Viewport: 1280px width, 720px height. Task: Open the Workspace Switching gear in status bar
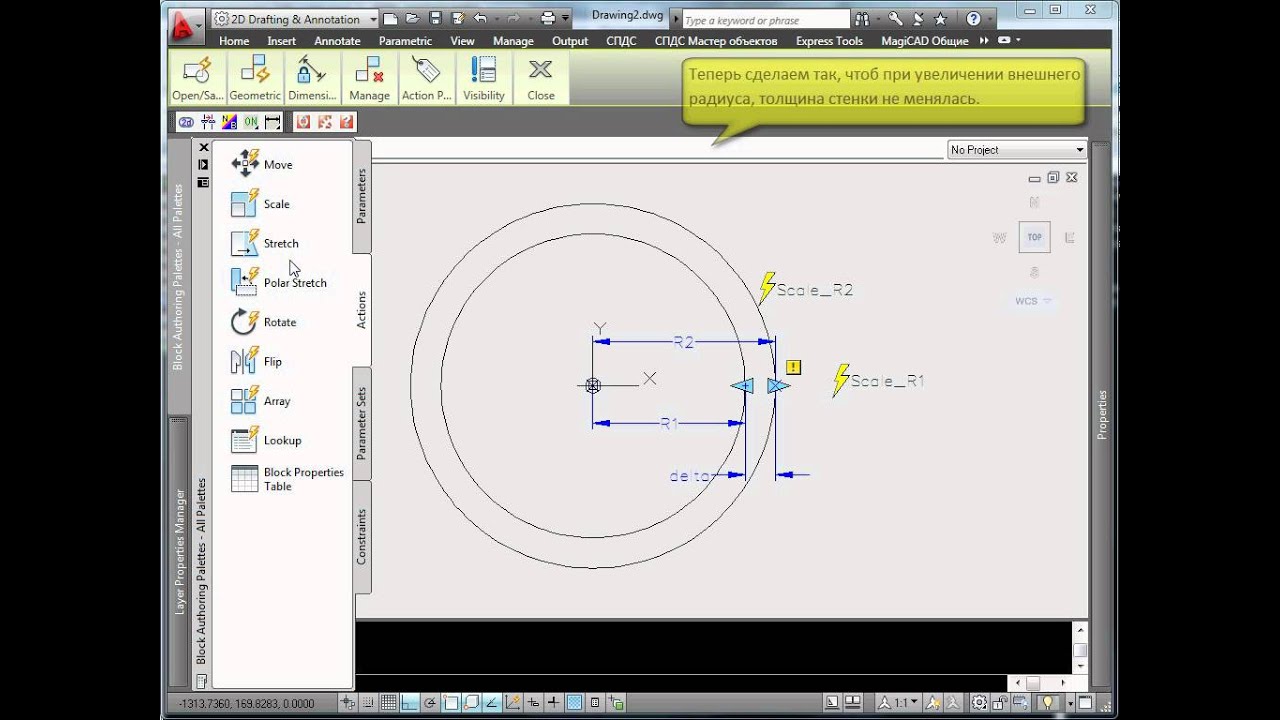(978, 702)
